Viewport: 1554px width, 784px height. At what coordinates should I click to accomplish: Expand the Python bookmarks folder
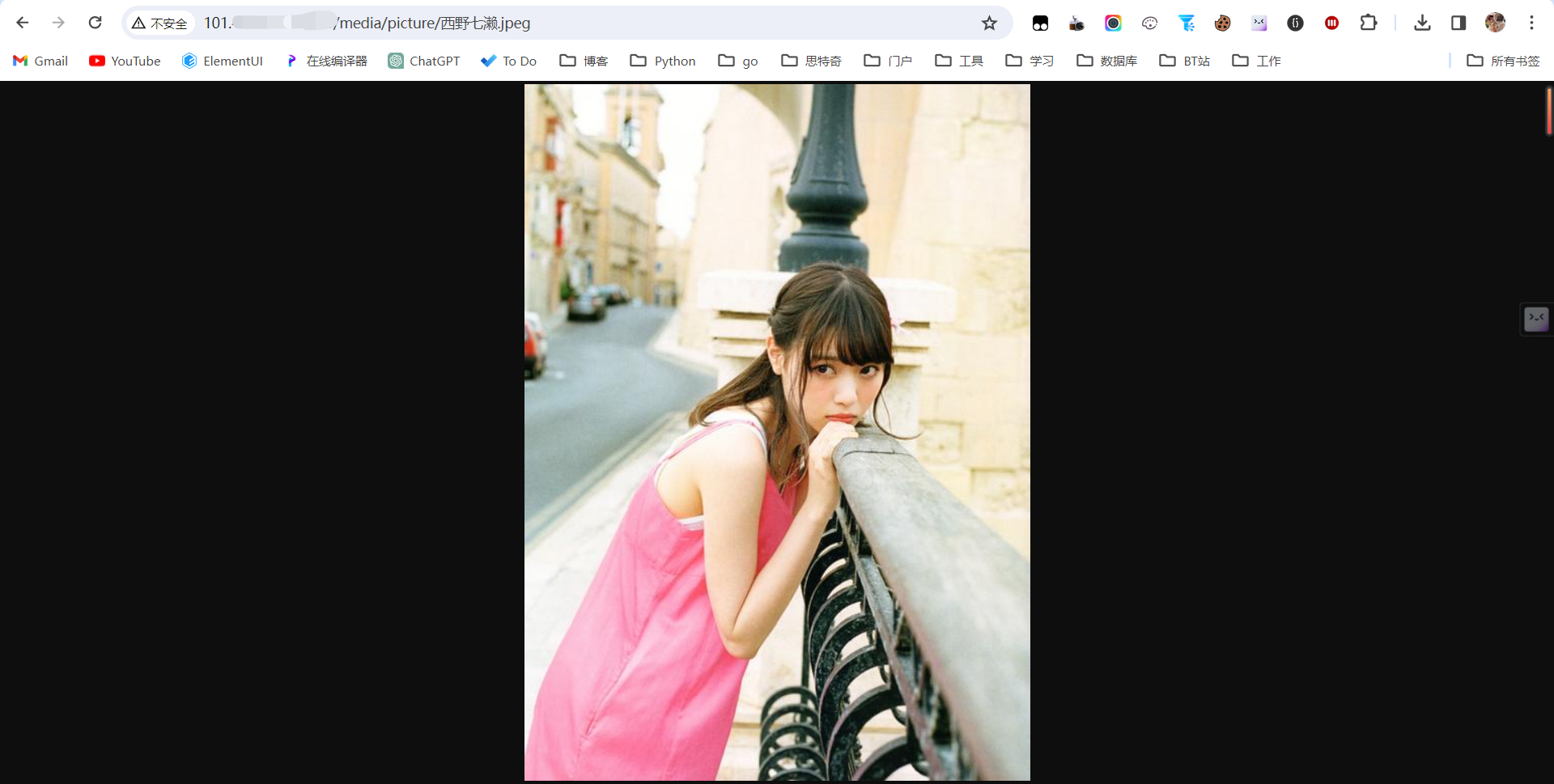coord(663,61)
